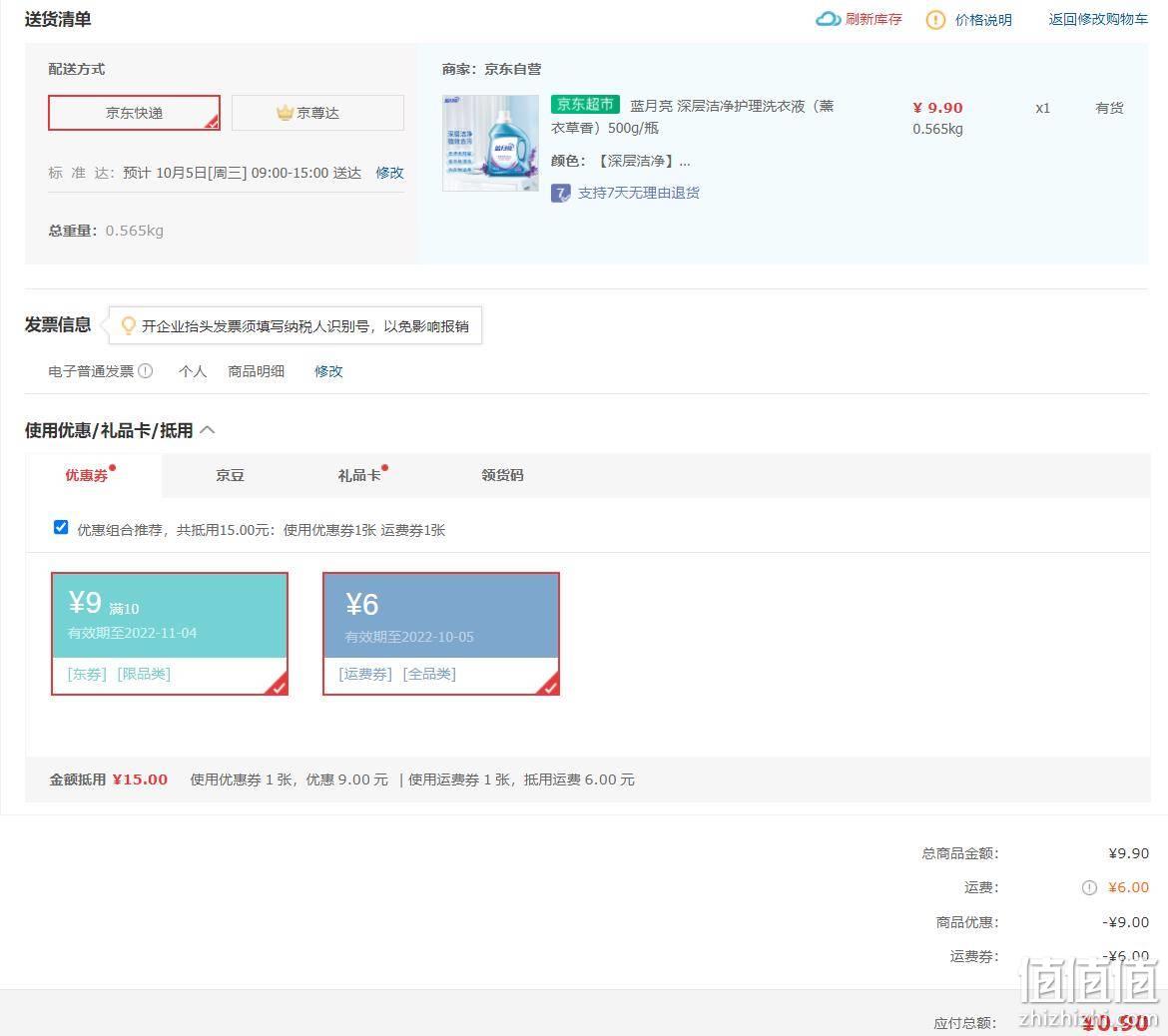Click 修改 in invoice info
The height and width of the screenshot is (1036, 1168).
(328, 371)
